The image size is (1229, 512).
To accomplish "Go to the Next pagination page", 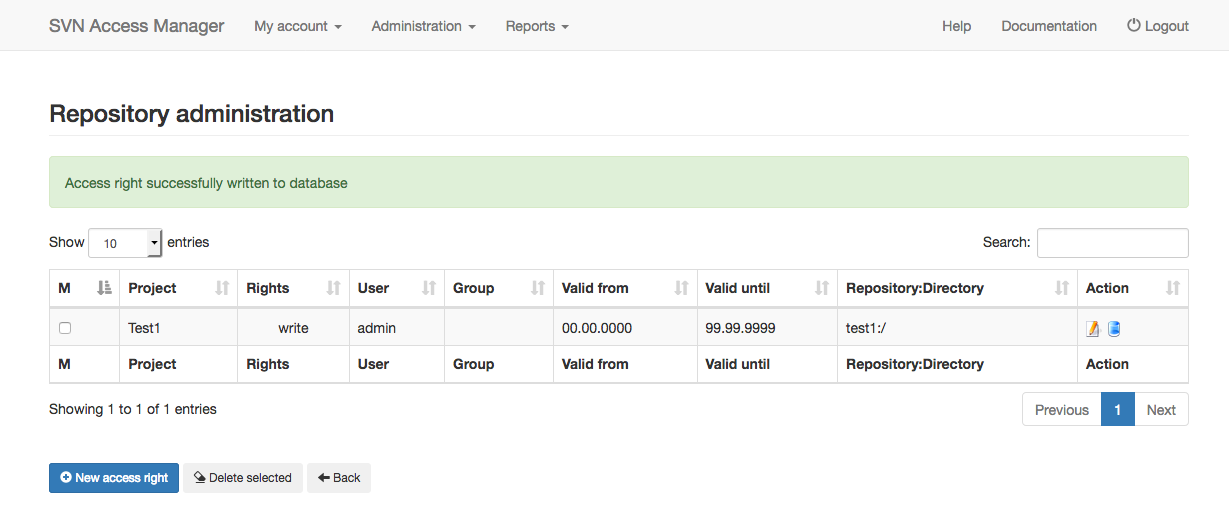I will point(1161,410).
